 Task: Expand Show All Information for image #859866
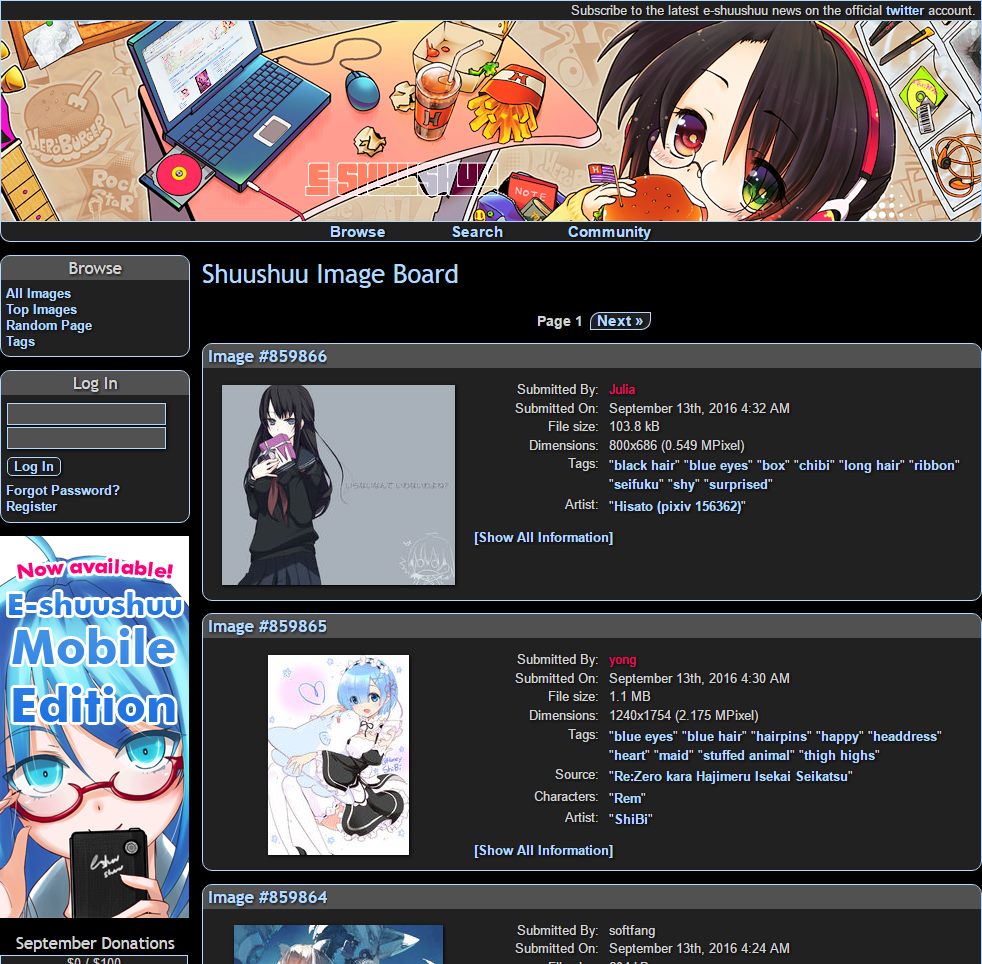(544, 537)
